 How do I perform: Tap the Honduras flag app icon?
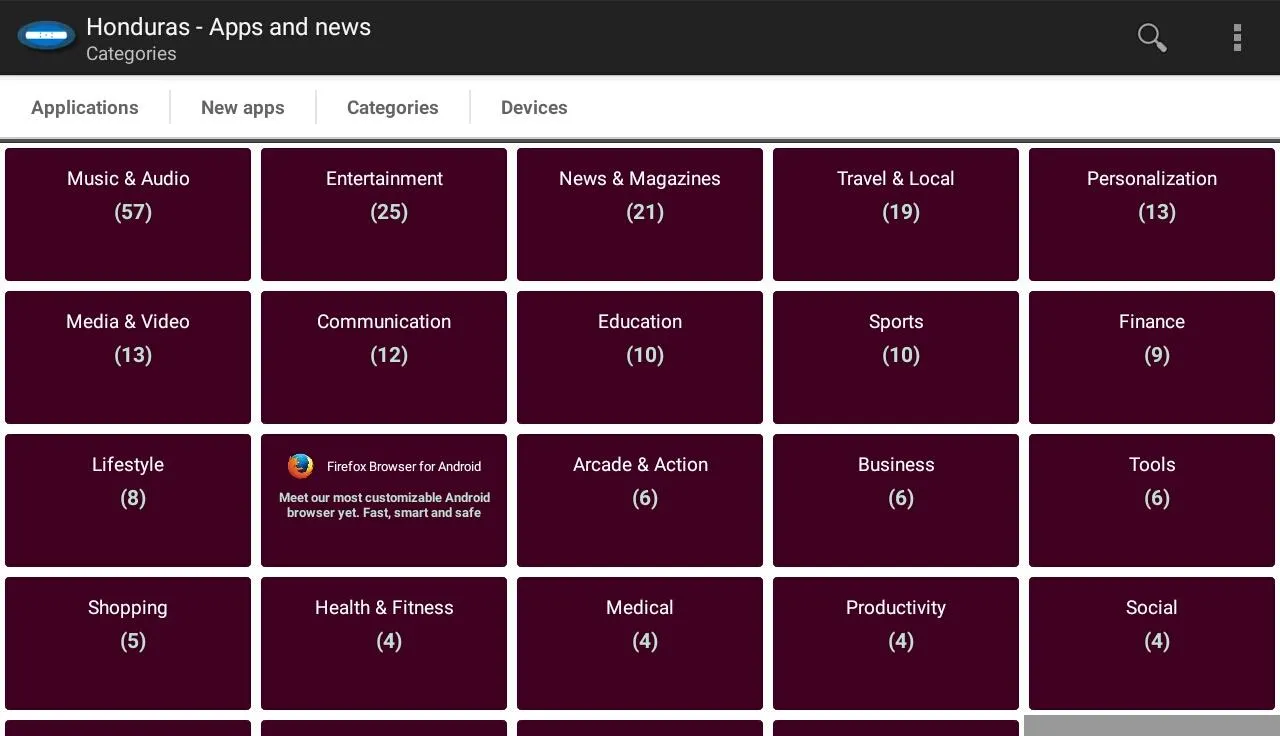point(46,37)
